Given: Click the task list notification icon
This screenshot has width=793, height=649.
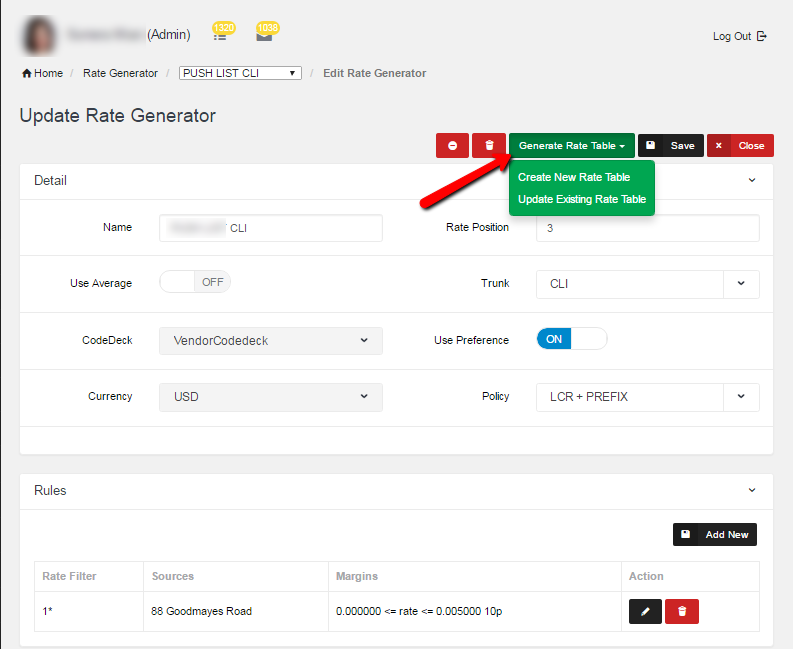Looking at the screenshot, I should [x=220, y=36].
